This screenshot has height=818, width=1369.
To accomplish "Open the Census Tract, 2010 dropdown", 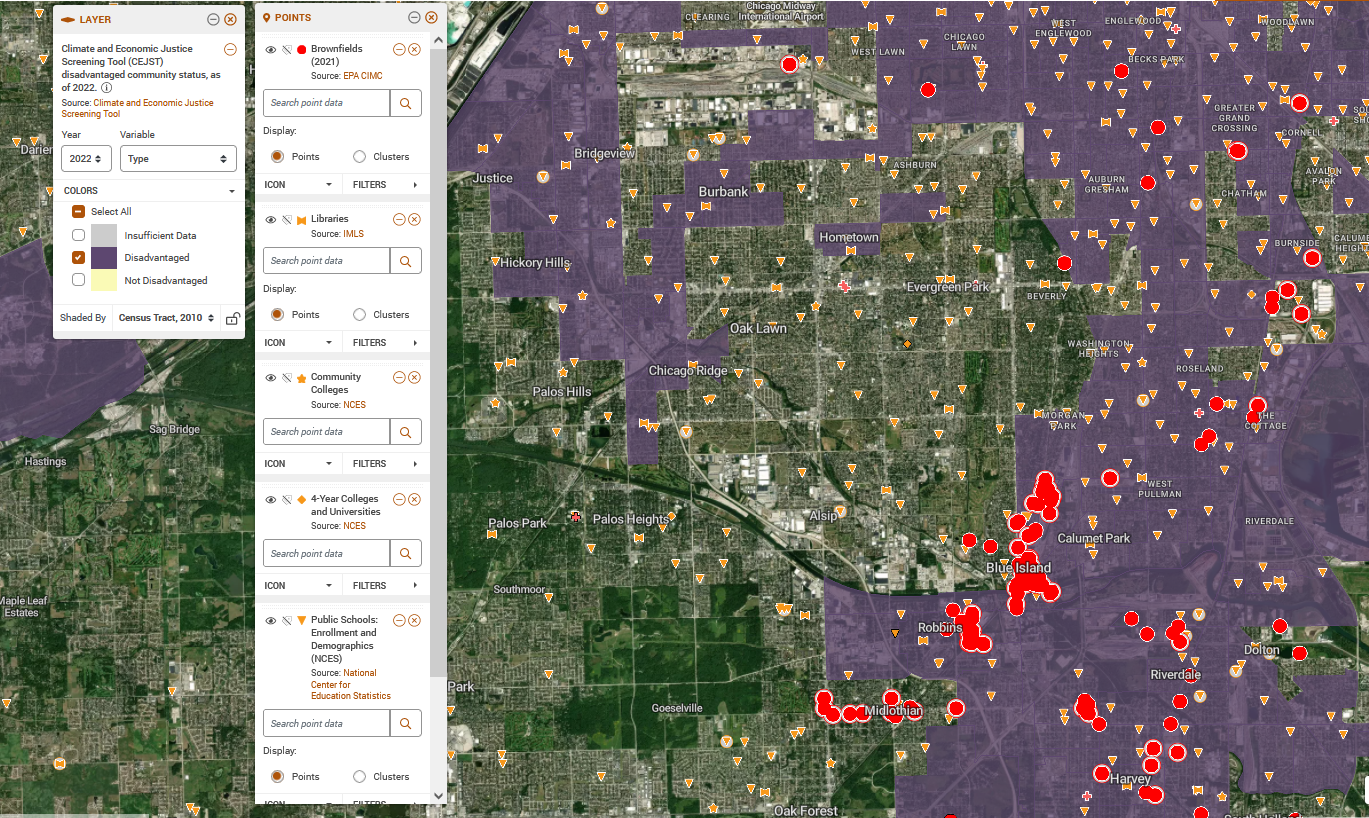I will point(167,318).
